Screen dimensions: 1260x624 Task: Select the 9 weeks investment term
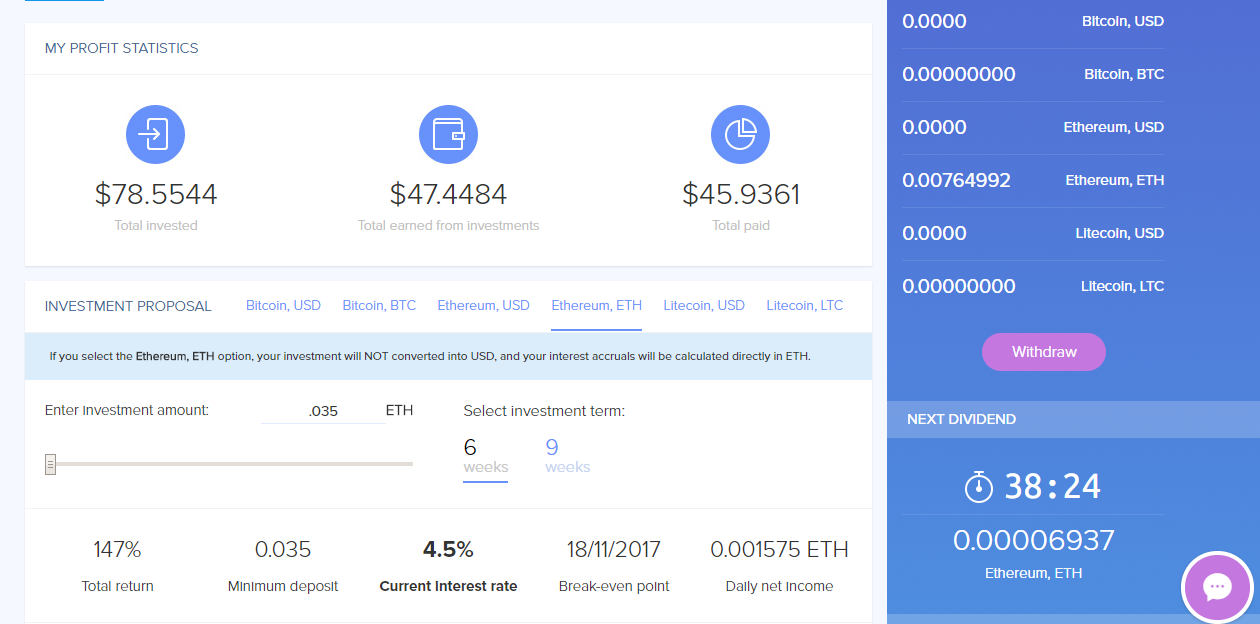coord(567,456)
